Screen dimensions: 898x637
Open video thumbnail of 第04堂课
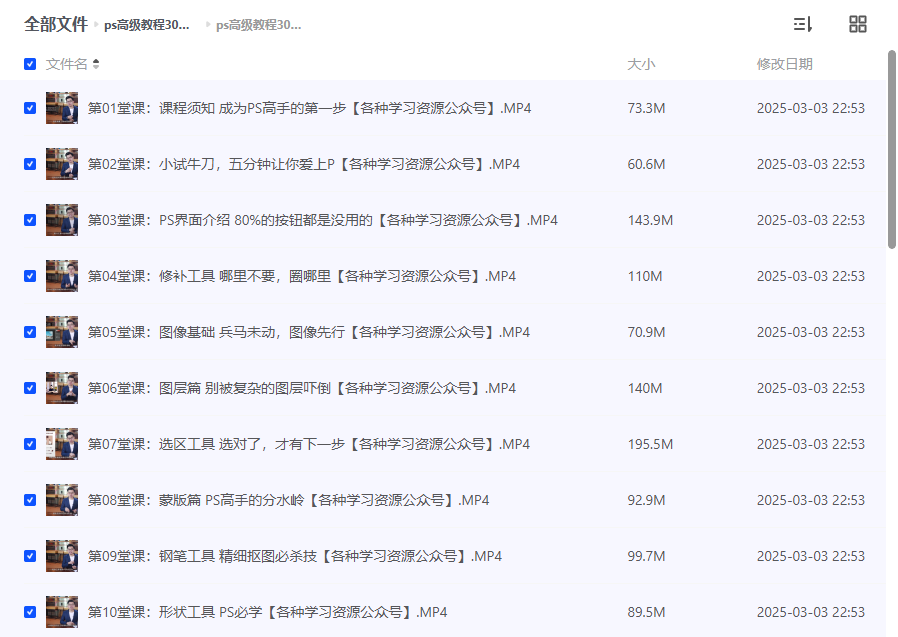[x=62, y=276]
